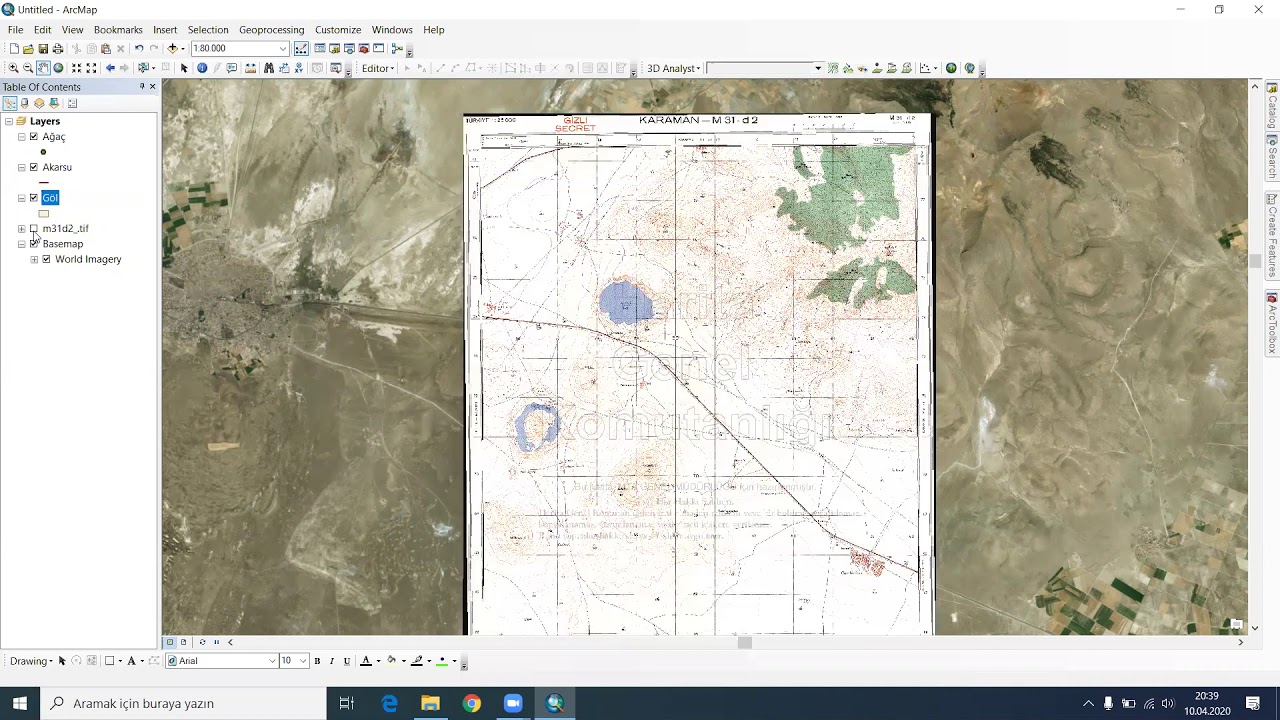The width and height of the screenshot is (1280, 720).
Task: Open the Measure tool
Action: click(250, 68)
